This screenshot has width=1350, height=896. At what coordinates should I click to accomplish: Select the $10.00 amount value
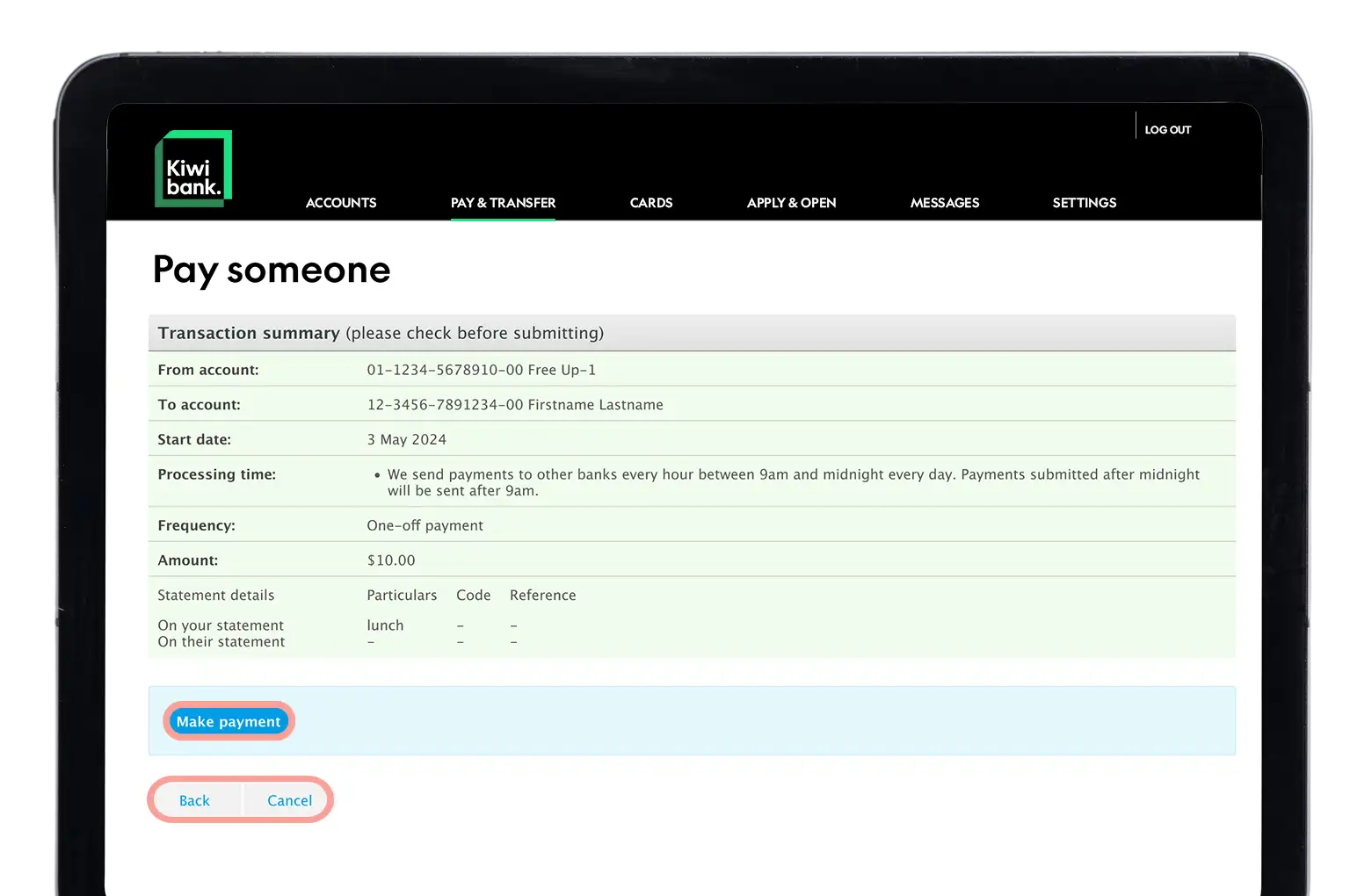(391, 560)
